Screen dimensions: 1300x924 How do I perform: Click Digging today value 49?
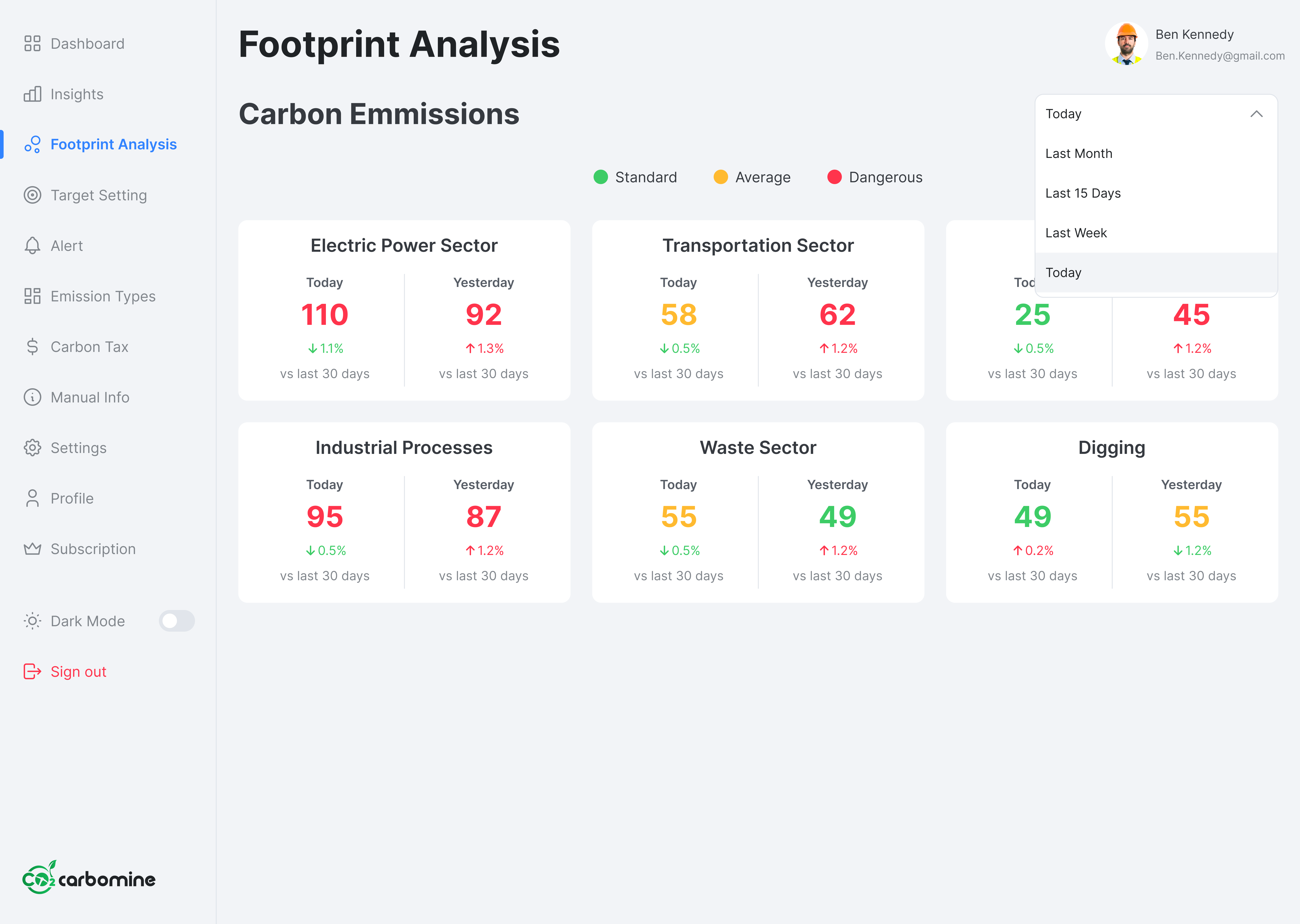[x=1033, y=517]
